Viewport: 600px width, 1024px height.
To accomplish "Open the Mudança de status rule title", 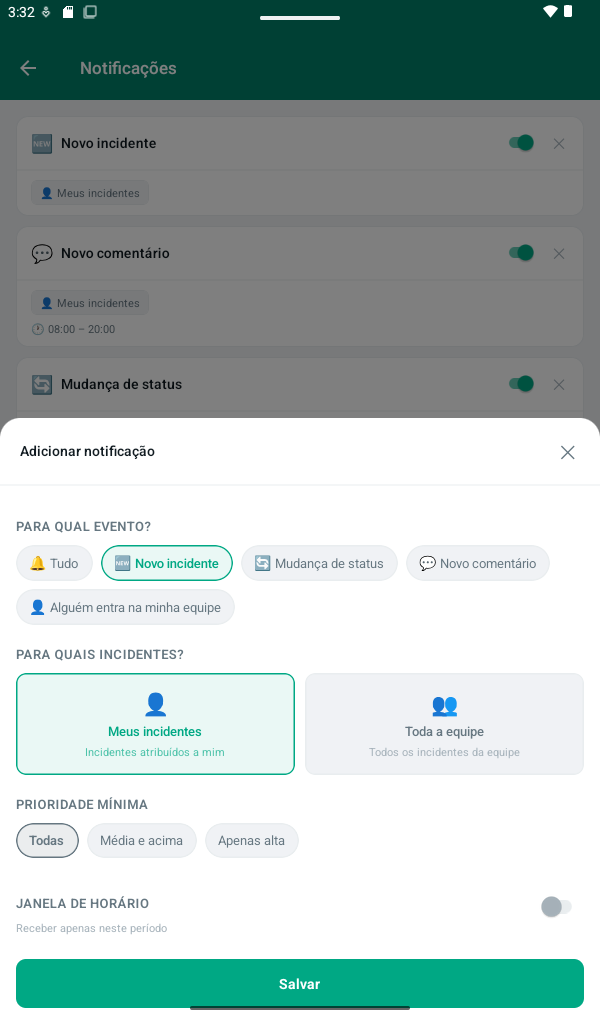I will point(121,384).
